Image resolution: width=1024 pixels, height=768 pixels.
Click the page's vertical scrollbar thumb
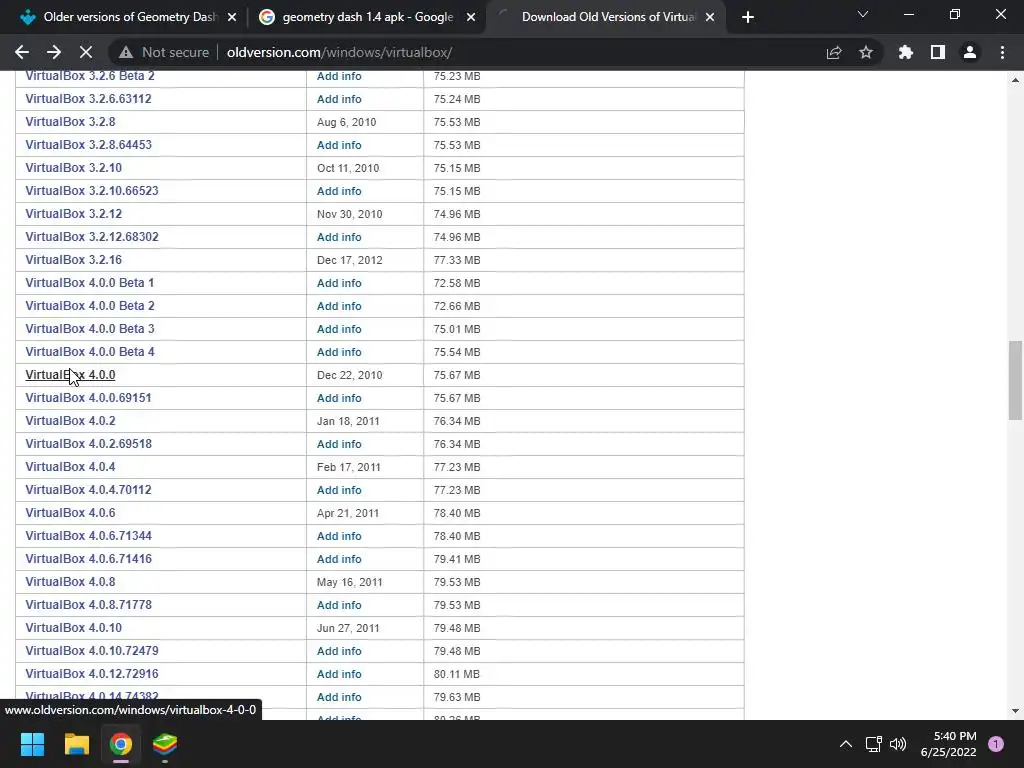[1015, 380]
